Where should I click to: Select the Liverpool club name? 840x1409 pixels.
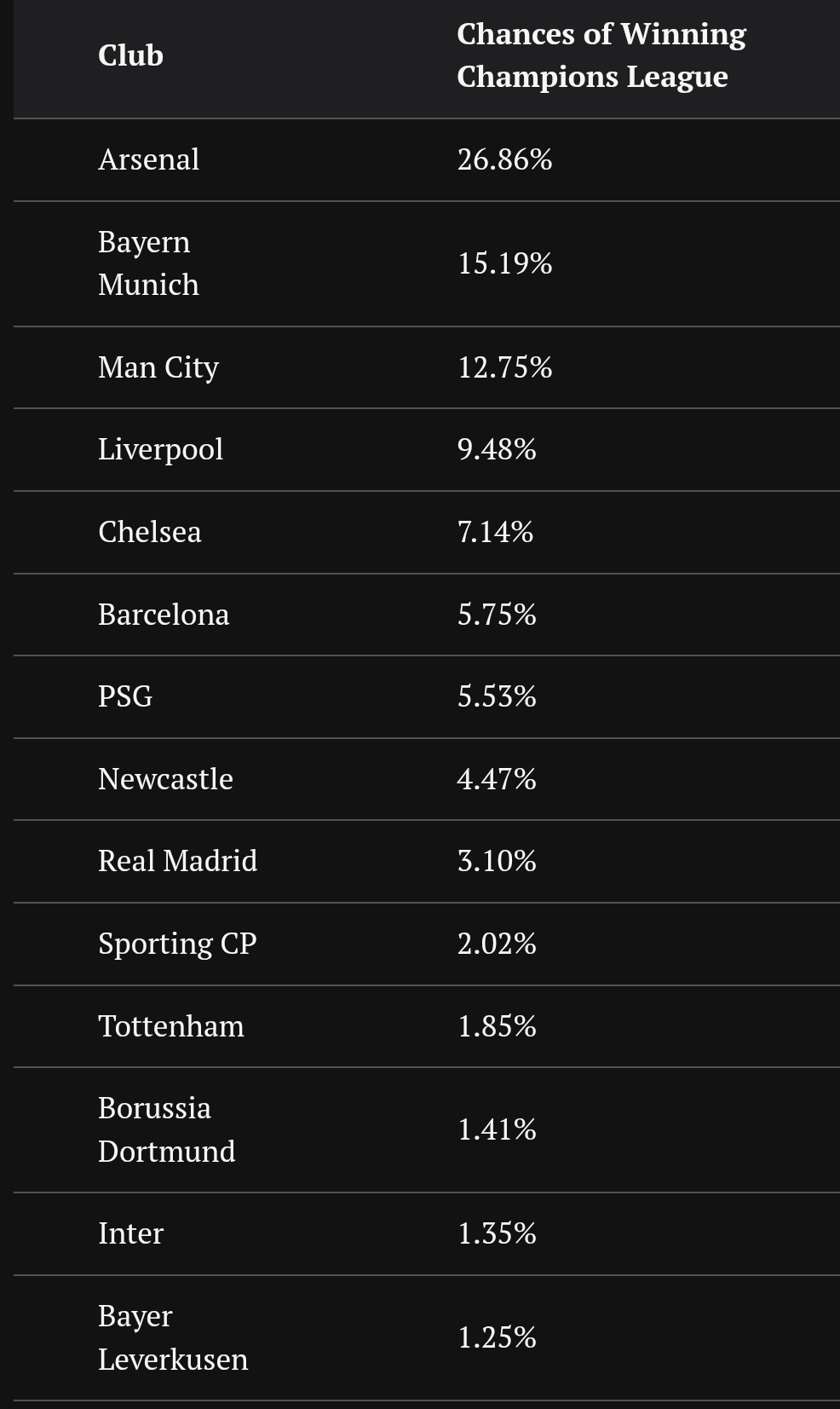pyautogui.click(x=160, y=449)
